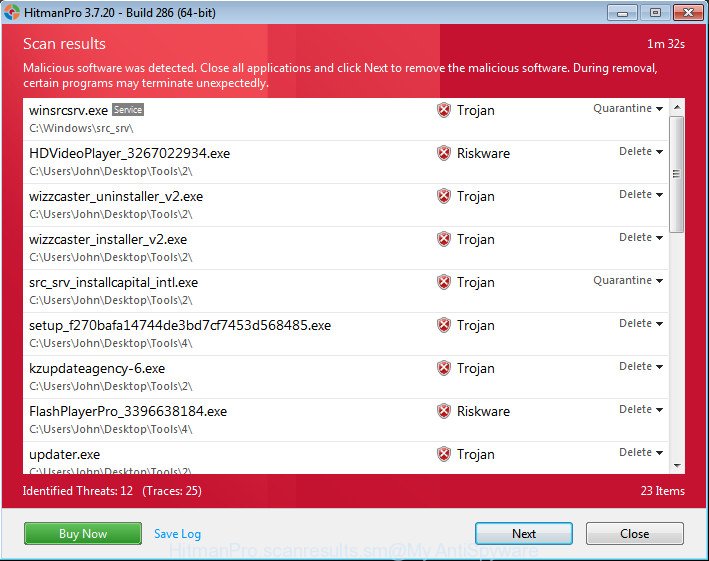This screenshot has height=561, width=709.
Task: Click Riskware label for FlashPlayerPro_3396638184.exe
Action: click(483, 411)
